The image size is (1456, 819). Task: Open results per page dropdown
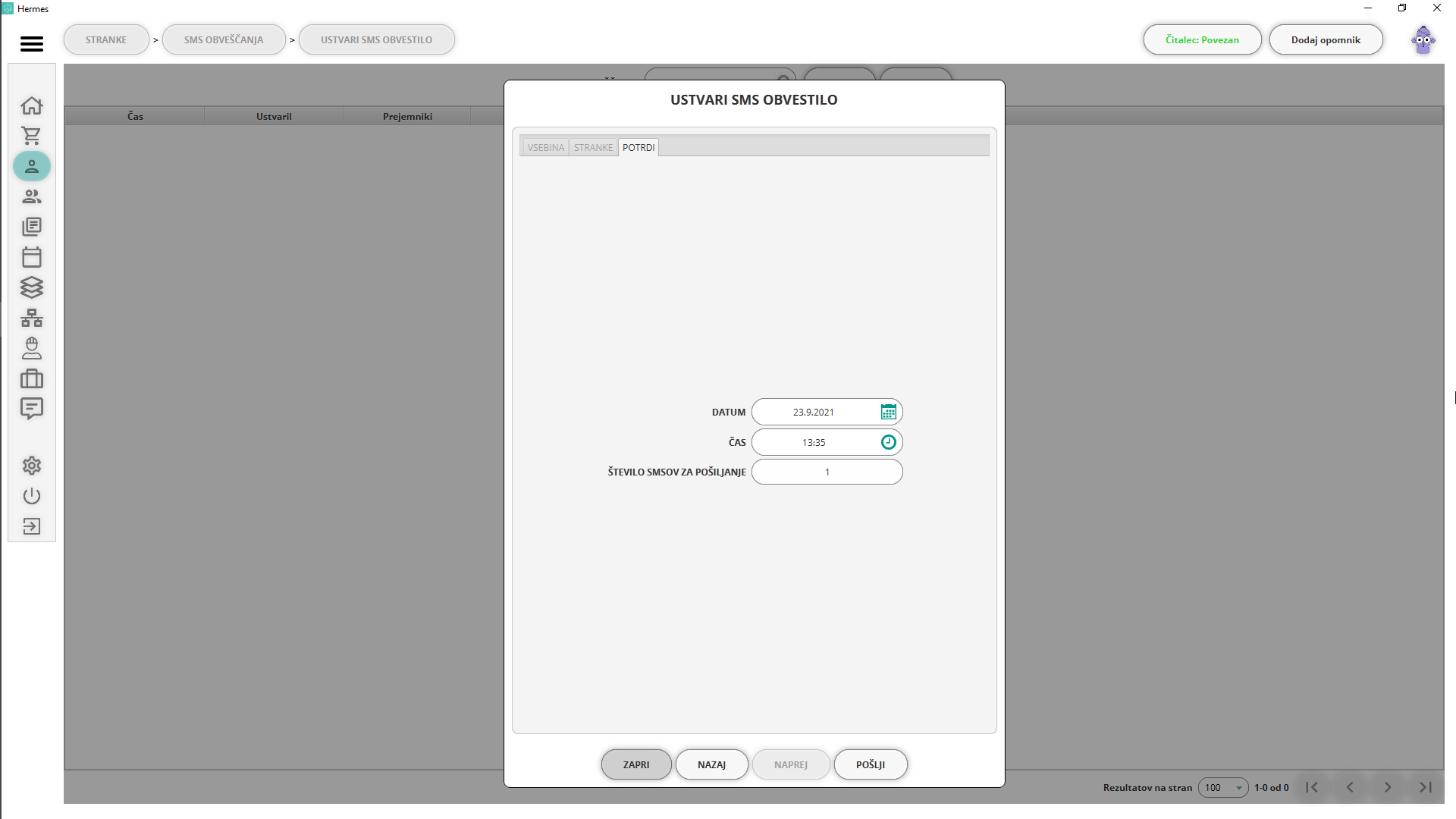point(1223,787)
